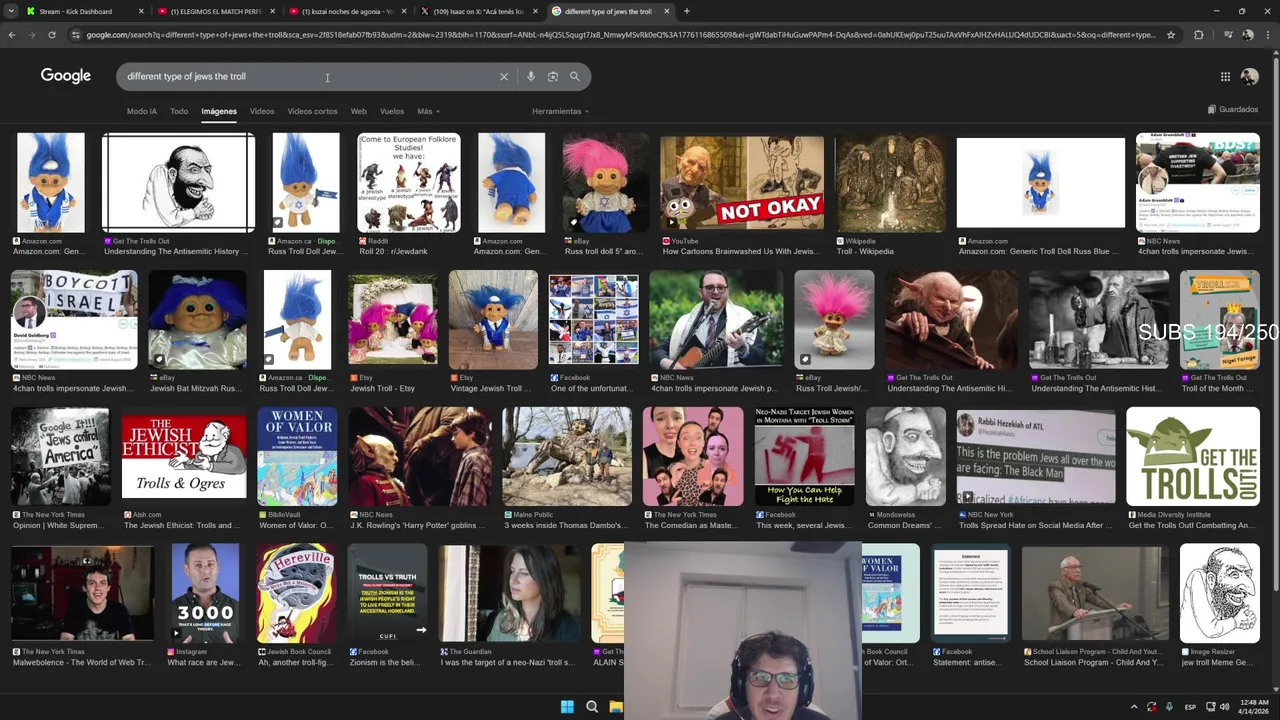This screenshot has height=720, width=1280.
Task: Click the School Liaison Program caption link
Action: pos(1093,662)
